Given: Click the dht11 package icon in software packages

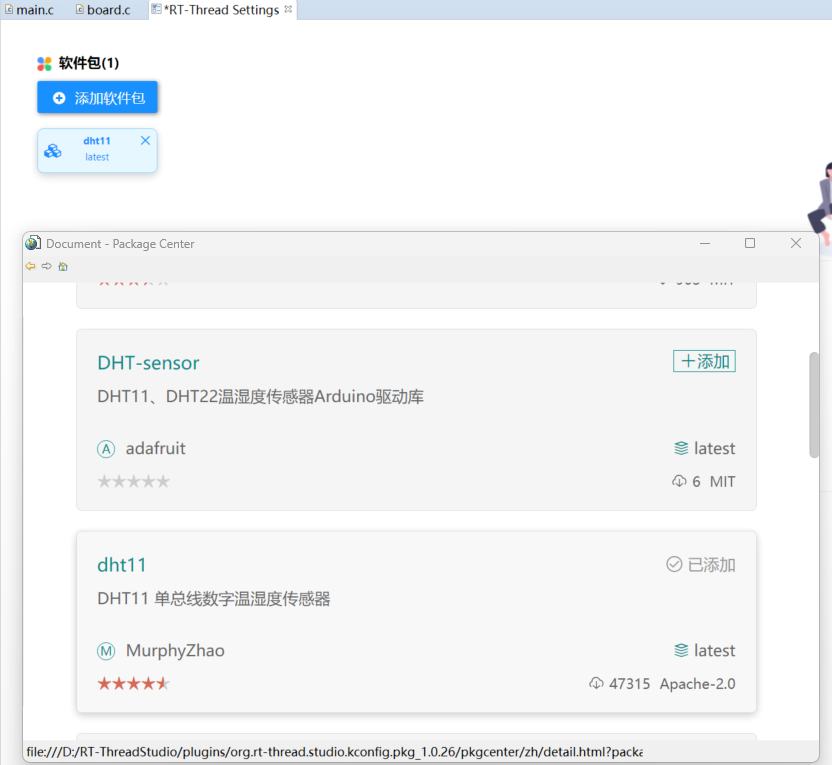Looking at the screenshot, I should click(52, 150).
